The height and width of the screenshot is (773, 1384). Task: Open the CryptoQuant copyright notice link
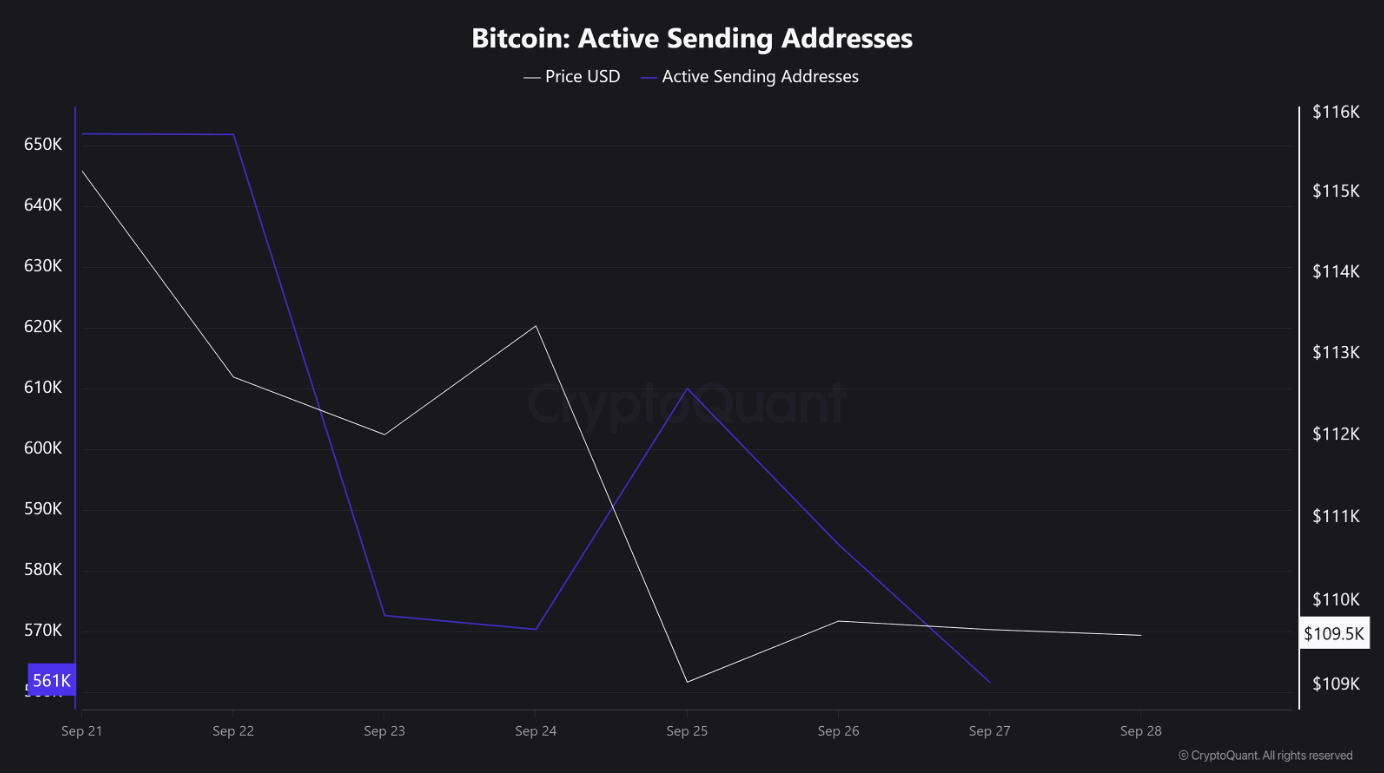(1265, 756)
